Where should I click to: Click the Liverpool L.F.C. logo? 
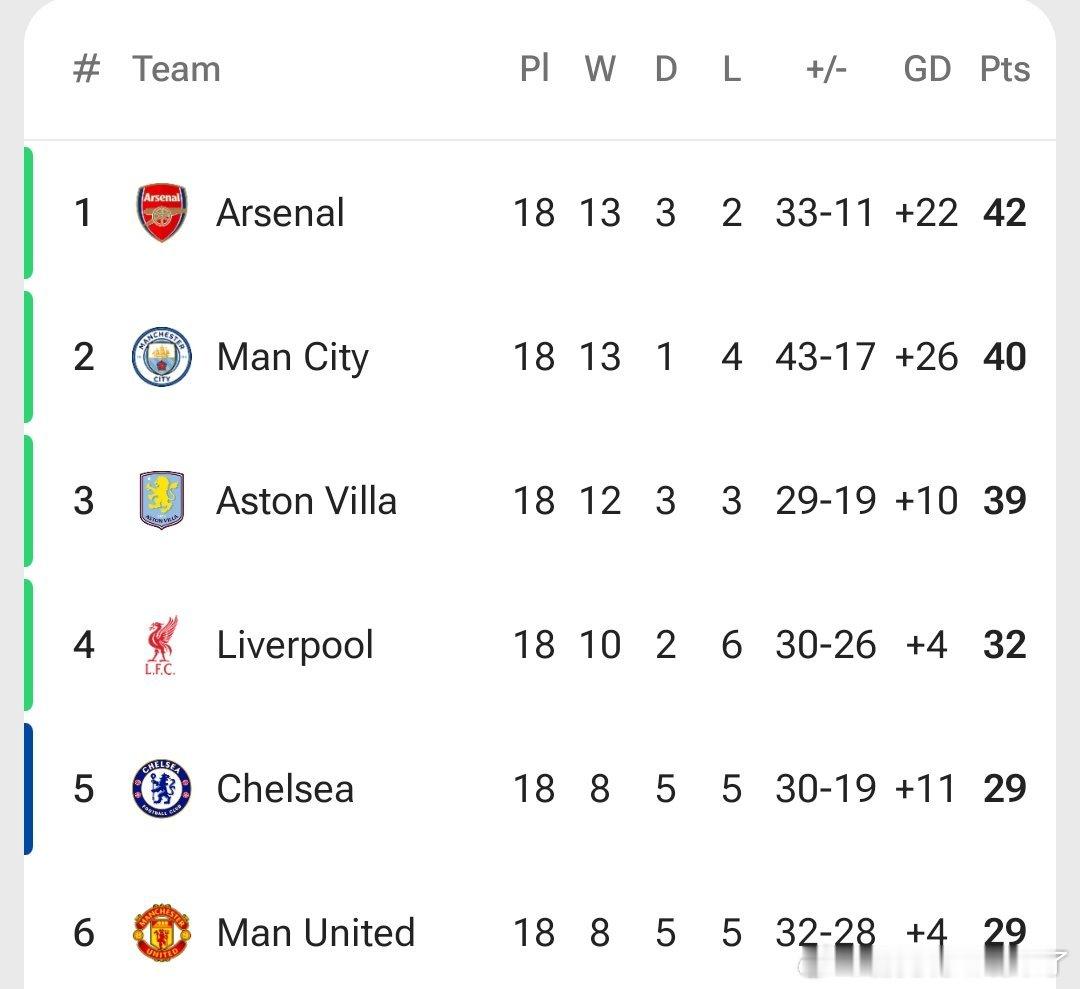(161, 645)
